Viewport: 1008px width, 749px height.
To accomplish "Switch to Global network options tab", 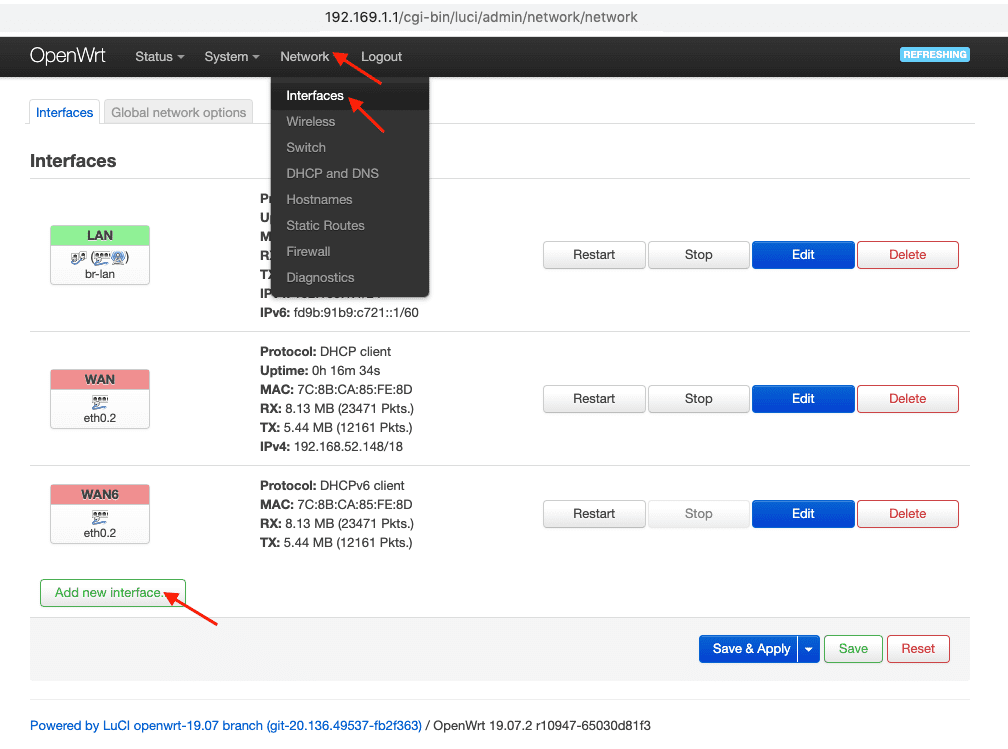I will click(178, 113).
